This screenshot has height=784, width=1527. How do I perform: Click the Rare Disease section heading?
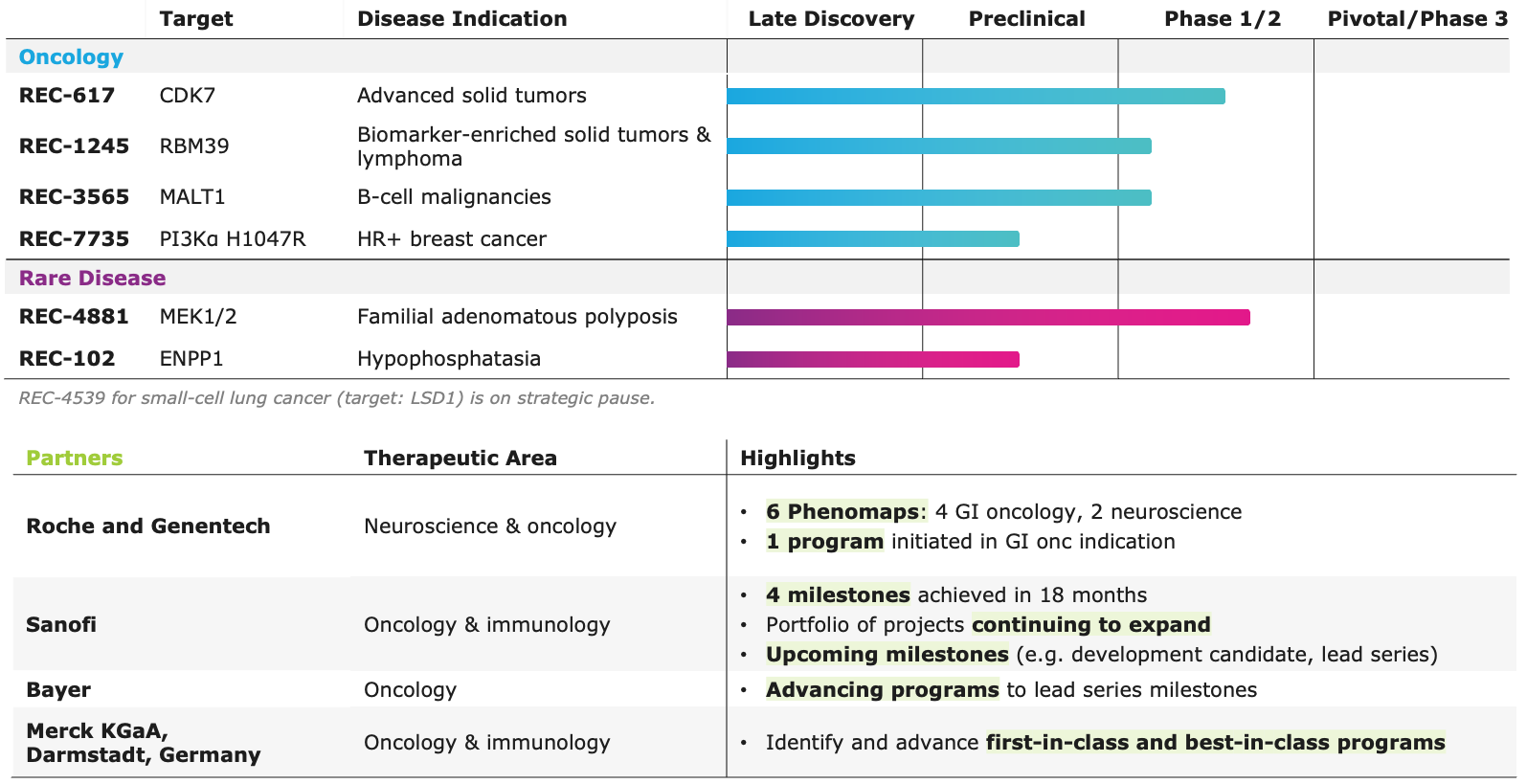pyautogui.click(x=92, y=279)
